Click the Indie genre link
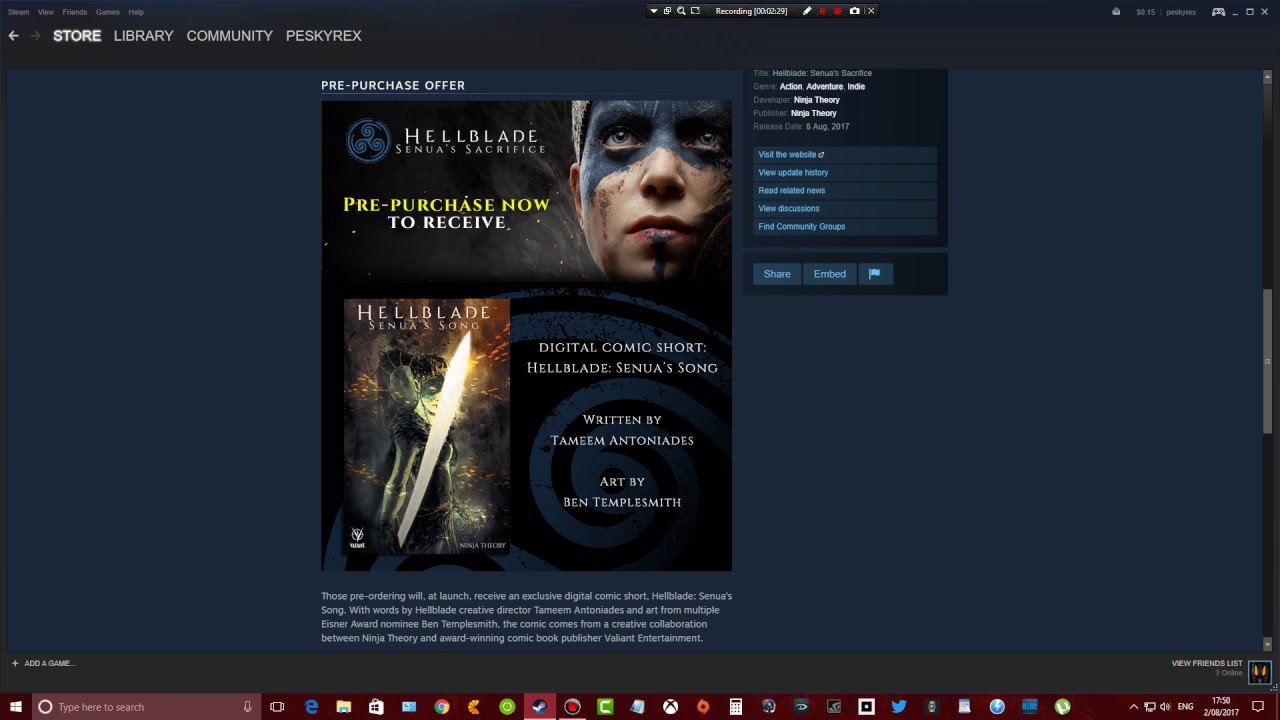 coord(856,87)
